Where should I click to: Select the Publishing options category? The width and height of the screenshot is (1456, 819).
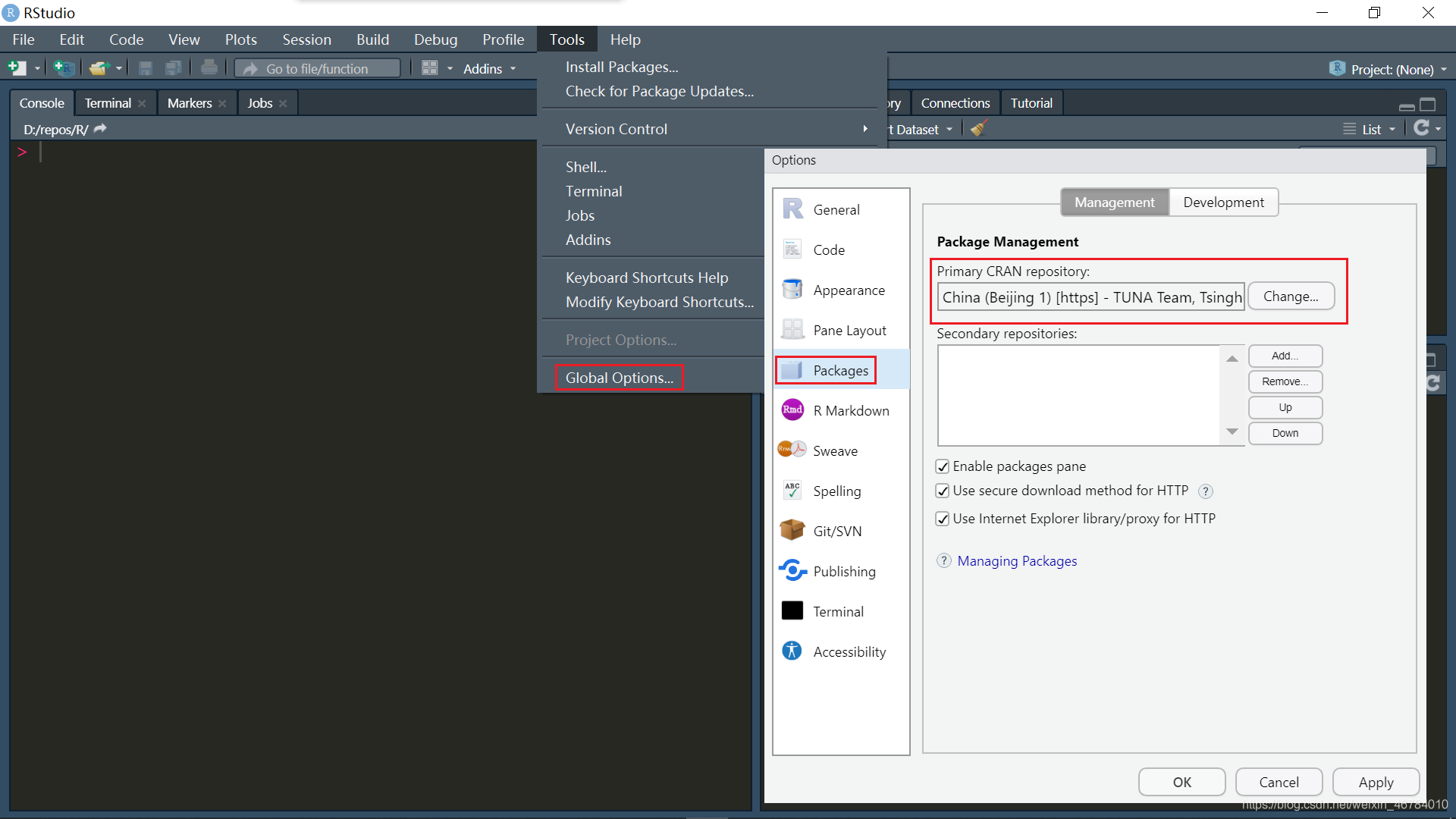tap(843, 572)
